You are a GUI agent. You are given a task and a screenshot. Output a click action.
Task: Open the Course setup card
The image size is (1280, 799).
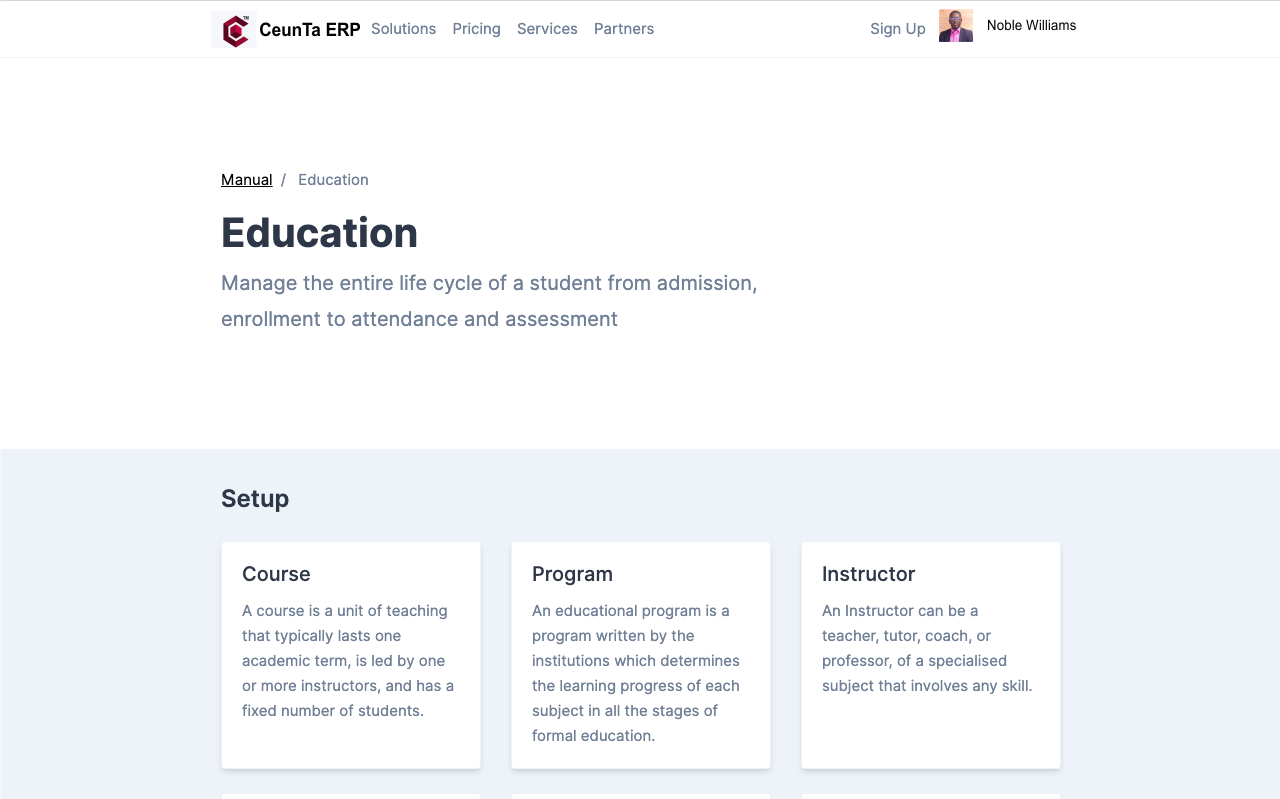pos(350,655)
